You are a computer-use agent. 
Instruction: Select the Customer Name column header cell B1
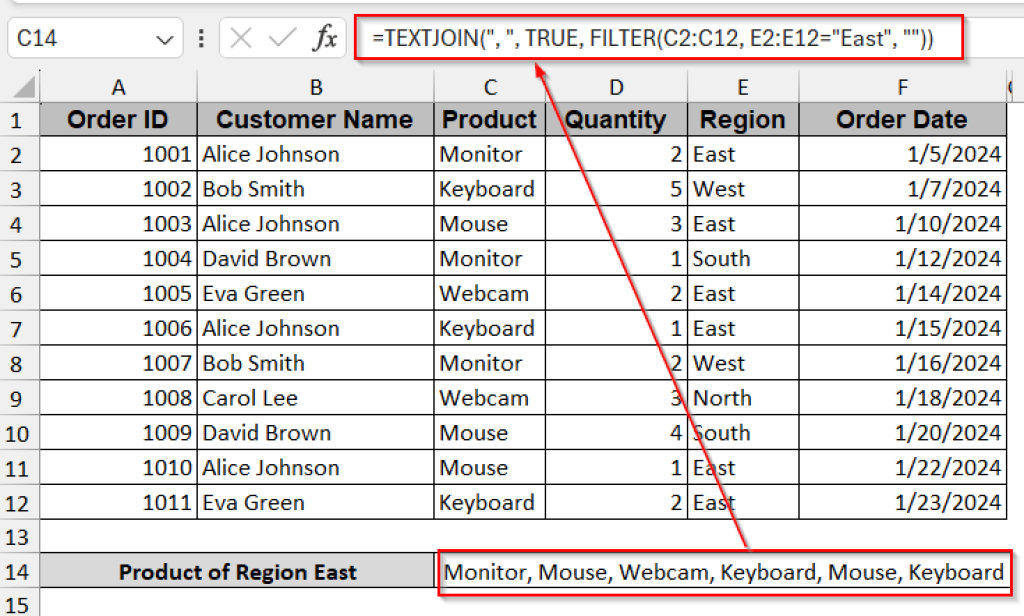click(315, 119)
